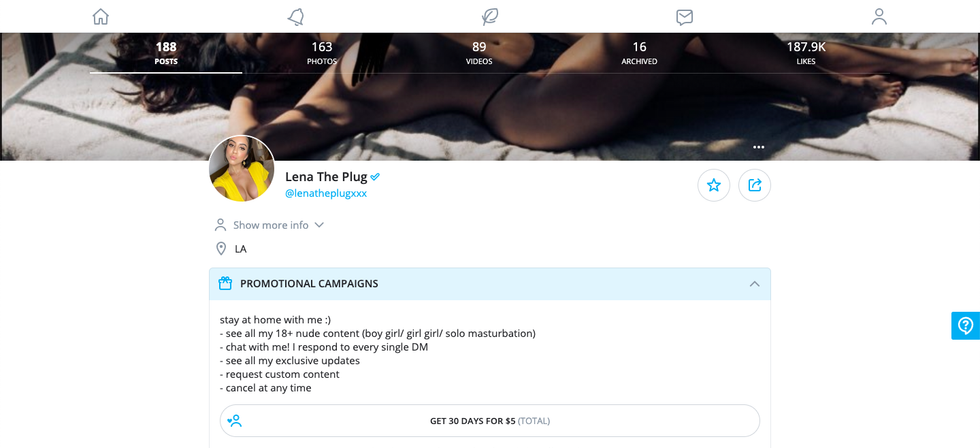Open the three-dot more options menu
This screenshot has height=448, width=980.
point(758,147)
